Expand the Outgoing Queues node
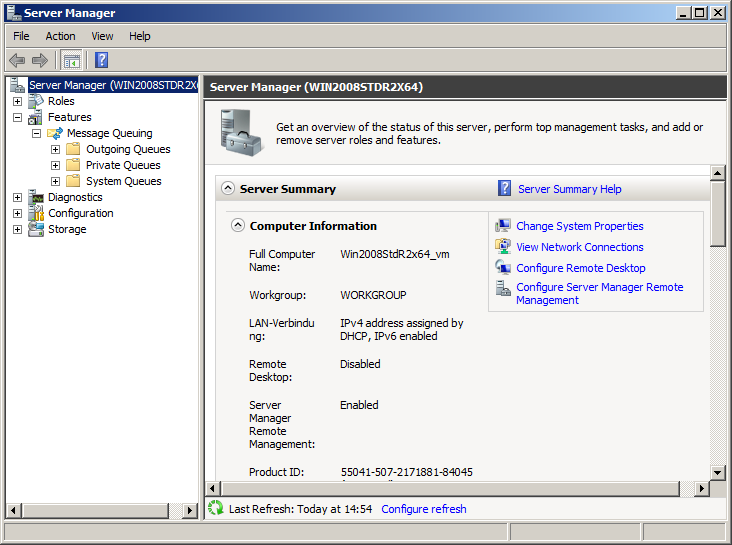Image resolution: width=732 pixels, height=545 pixels. pyautogui.click(x=56, y=149)
